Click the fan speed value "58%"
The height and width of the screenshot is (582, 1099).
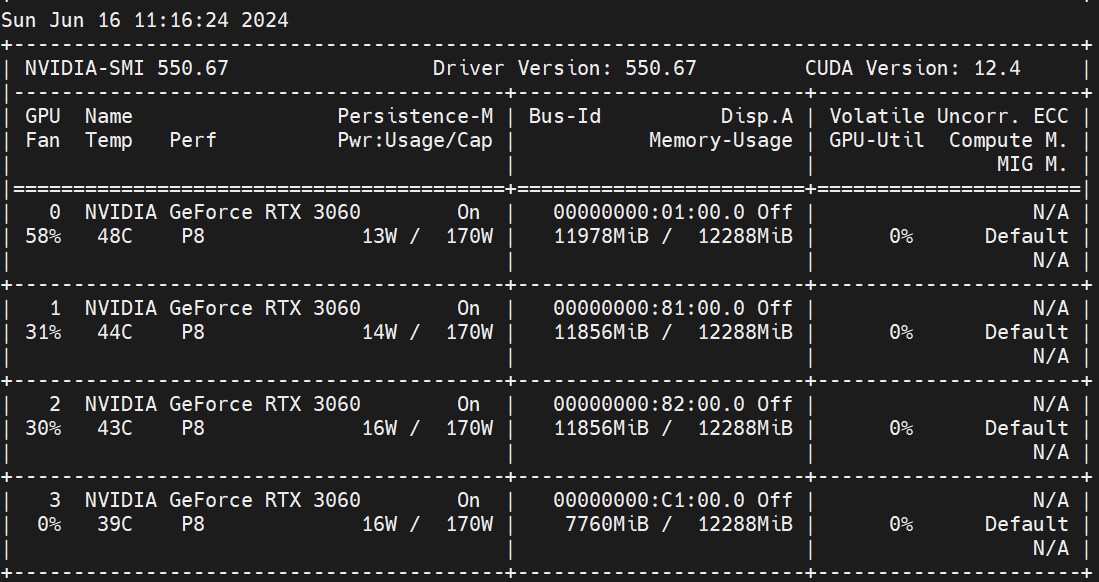point(43,236)
